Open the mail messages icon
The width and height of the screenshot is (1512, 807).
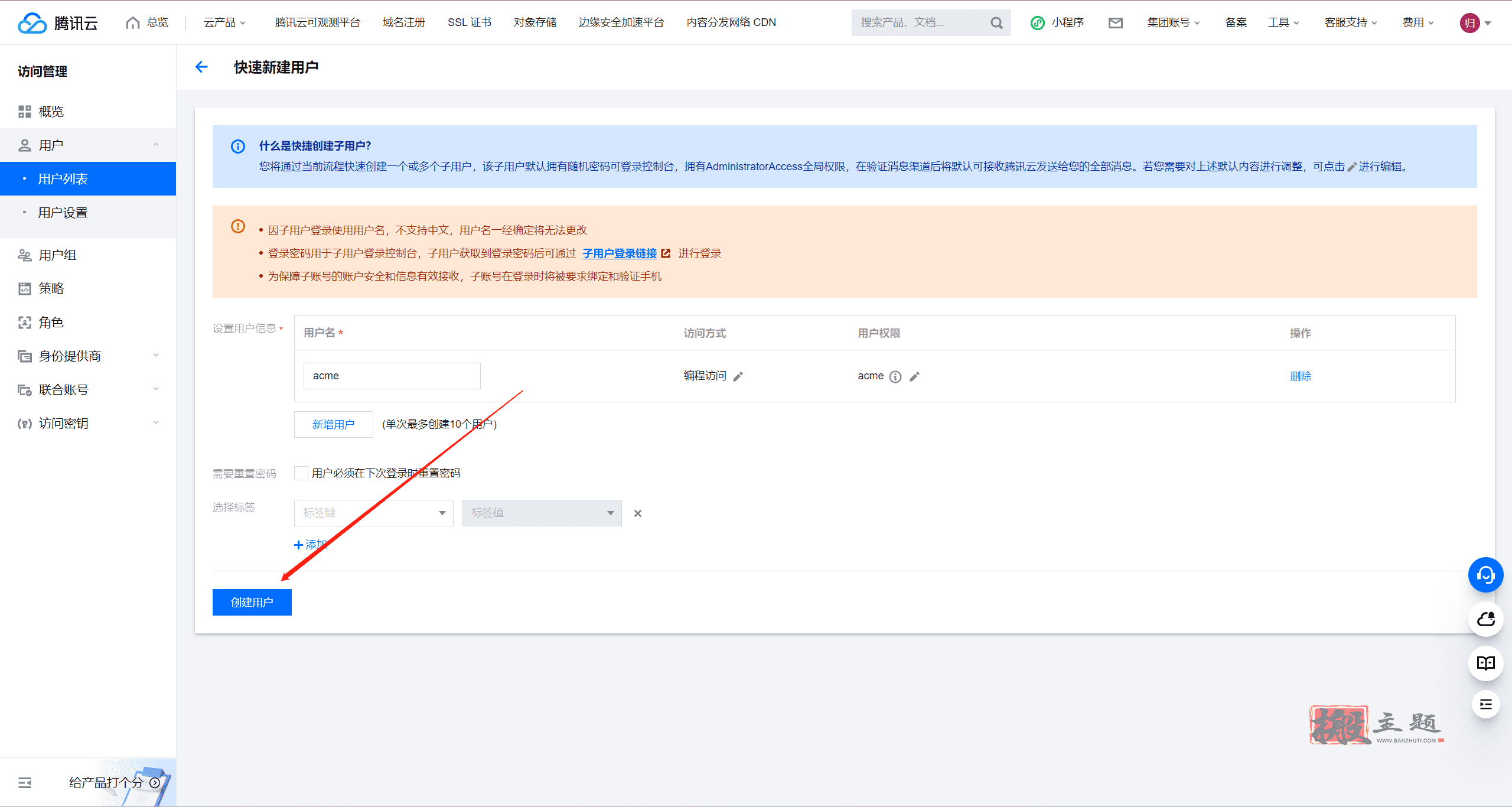point(1115,22)
